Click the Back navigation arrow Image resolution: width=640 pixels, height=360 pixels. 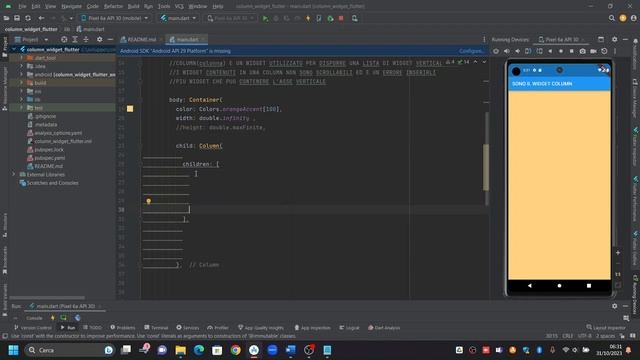coord(41,18)
